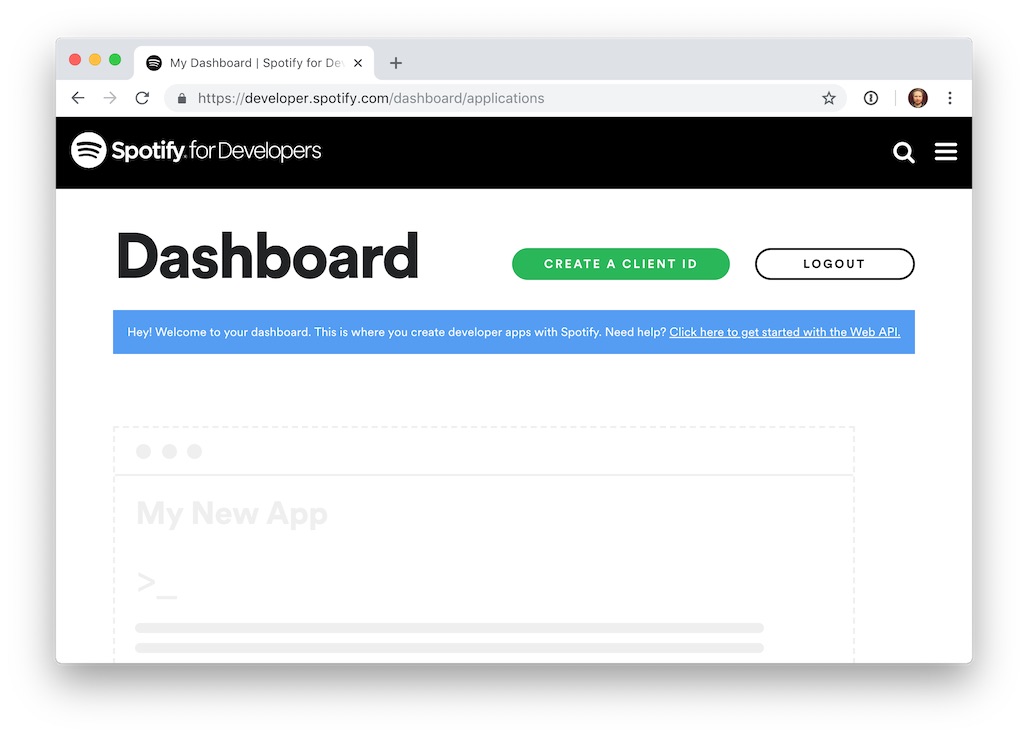
Task: Open the hamburger navigation menu
Action: coord(945,151)
